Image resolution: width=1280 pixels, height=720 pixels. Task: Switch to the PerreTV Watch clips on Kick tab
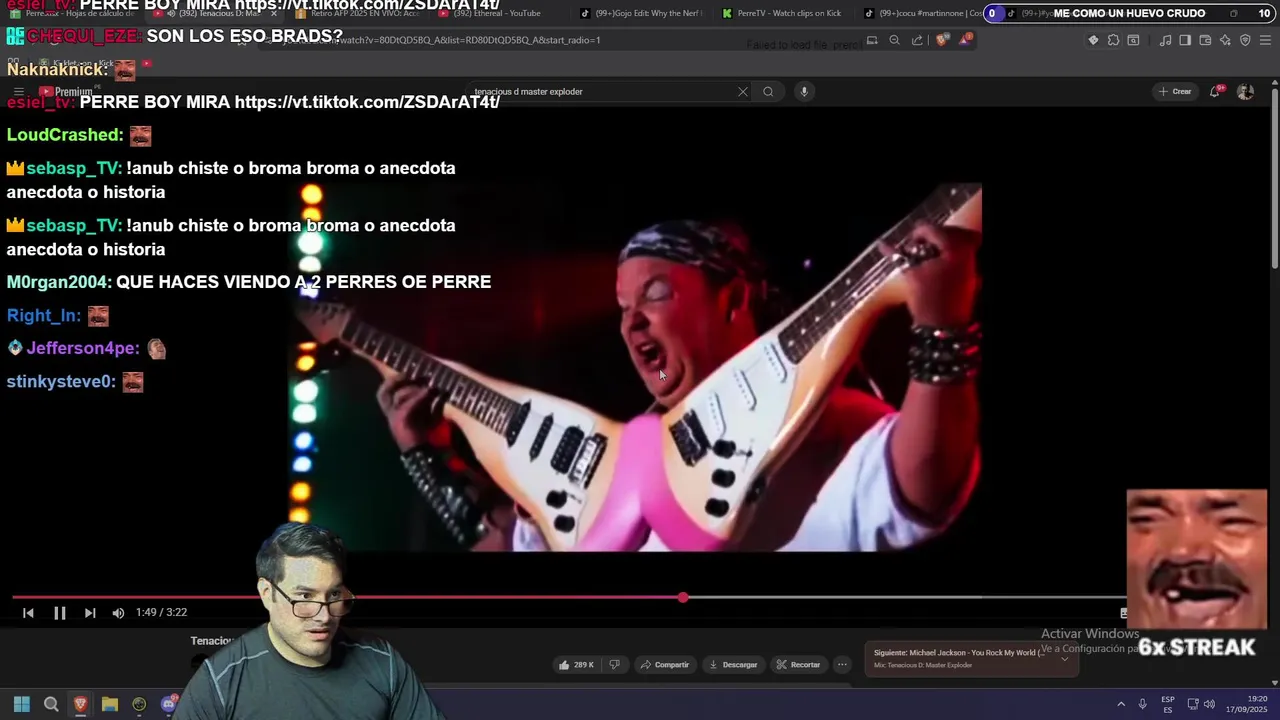click(782, 13)
